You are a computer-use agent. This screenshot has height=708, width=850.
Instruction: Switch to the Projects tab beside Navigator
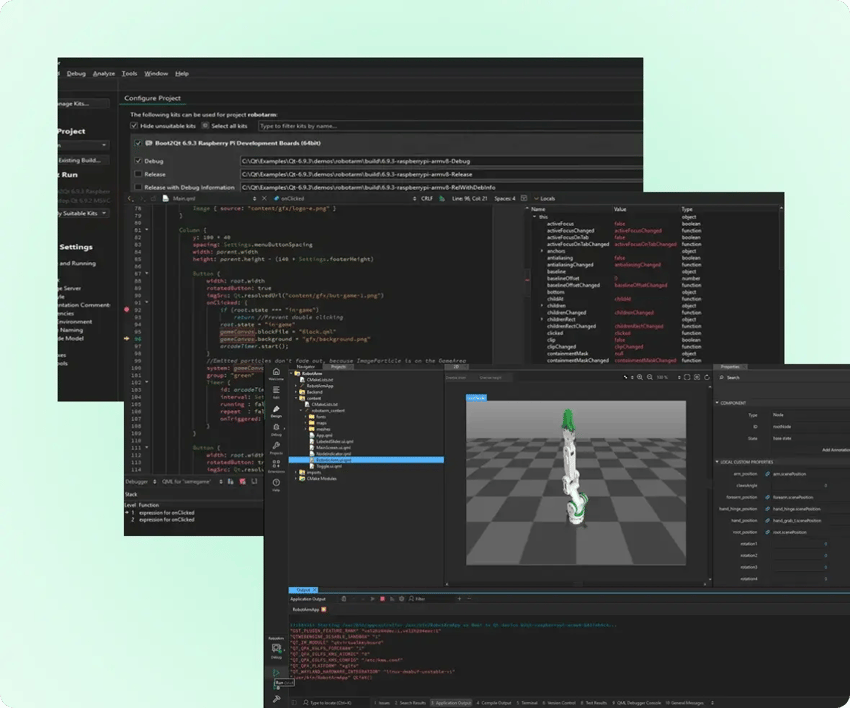pos(339,366)
